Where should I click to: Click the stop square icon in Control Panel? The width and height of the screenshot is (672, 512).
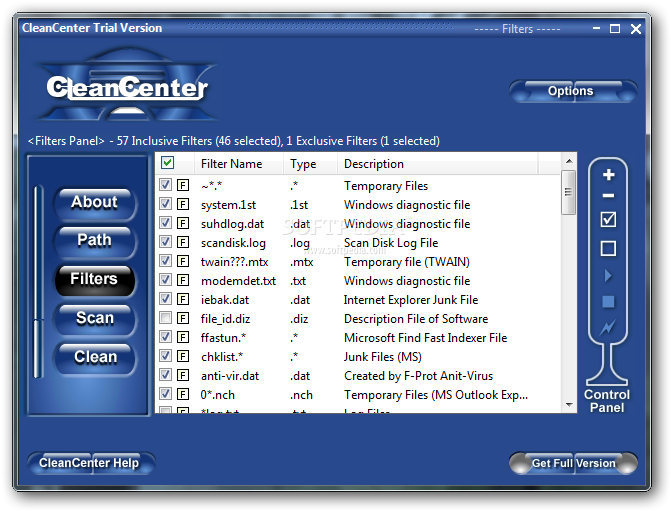pyautogui.click(x=609, y=302)
